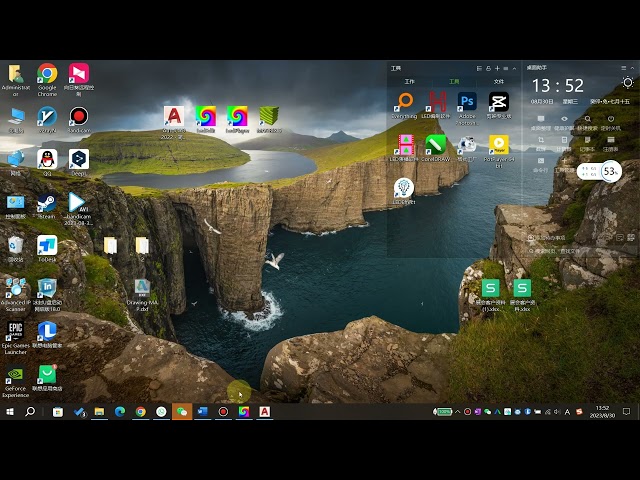This screenshot has height=480, width=640.
Task: Launch the light bulb LED control shortcut
Action: click(x=404, y=188)
